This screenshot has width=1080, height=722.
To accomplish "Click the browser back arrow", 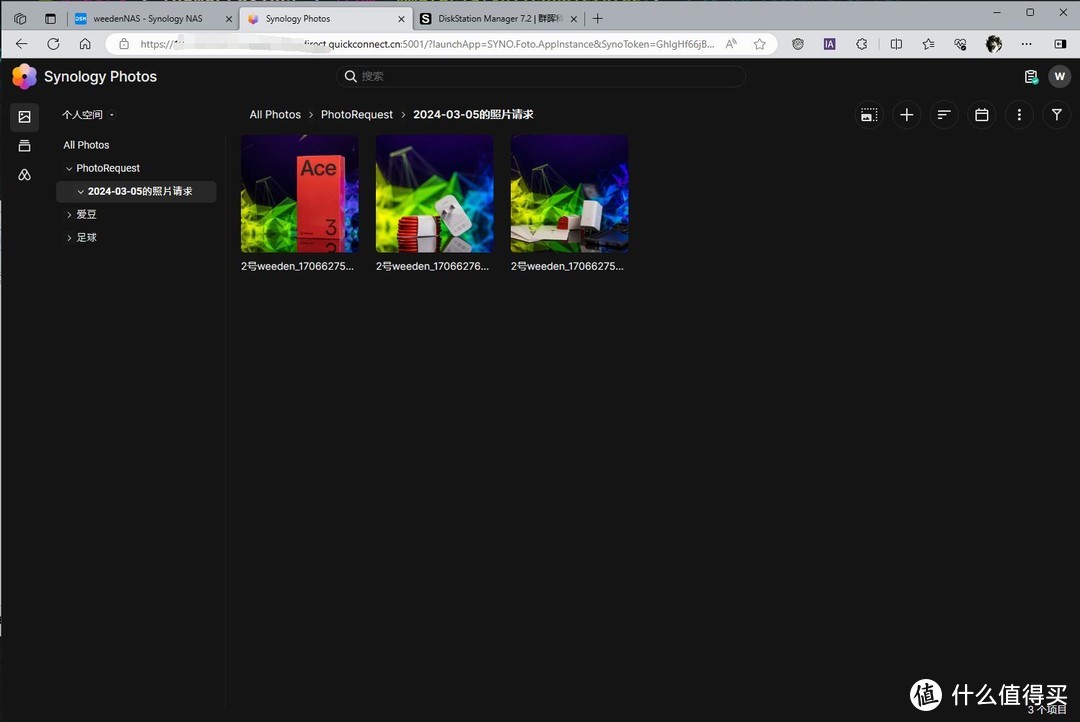I will [x=21, y=44].
